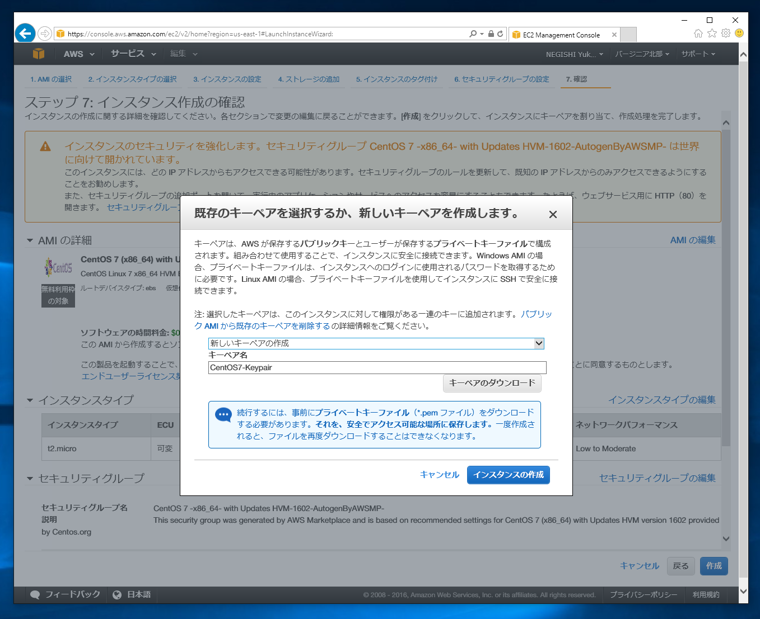The width and height of the screenshot is (760, 619).
Task: Click the search magnifier in address bar
Action: pyautogui.click(x=473, y=34)
